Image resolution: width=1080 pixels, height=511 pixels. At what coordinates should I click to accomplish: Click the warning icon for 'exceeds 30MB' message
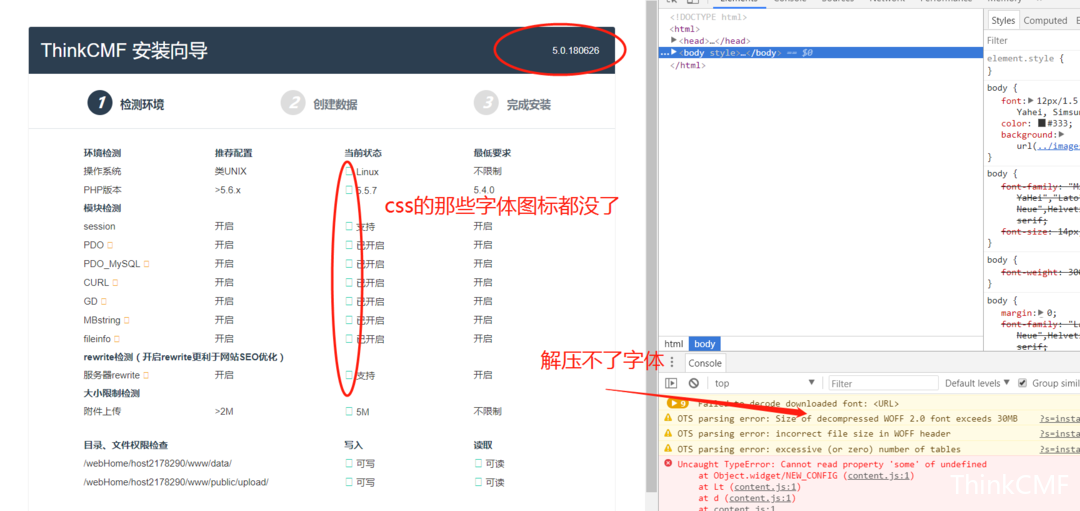[668, 419]
